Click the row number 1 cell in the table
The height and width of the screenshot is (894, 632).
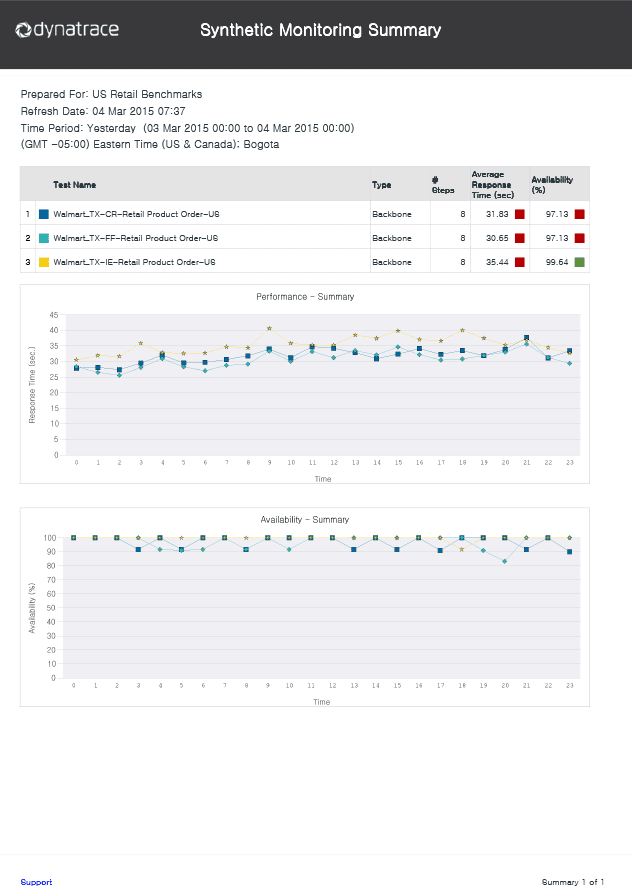pos(27,214)
